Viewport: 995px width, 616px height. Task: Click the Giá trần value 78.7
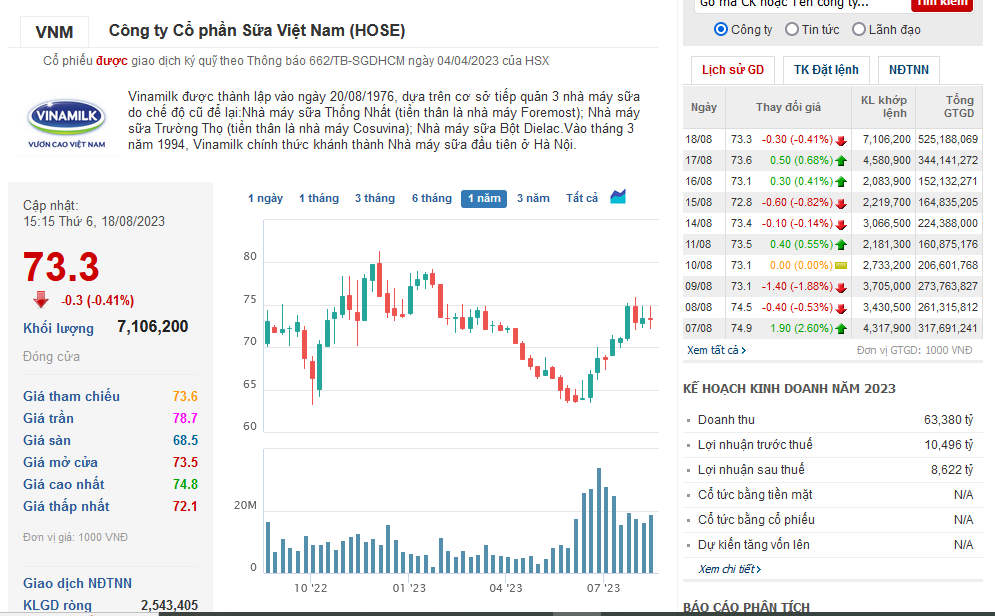pyautogui.click(x=185, y=419)
